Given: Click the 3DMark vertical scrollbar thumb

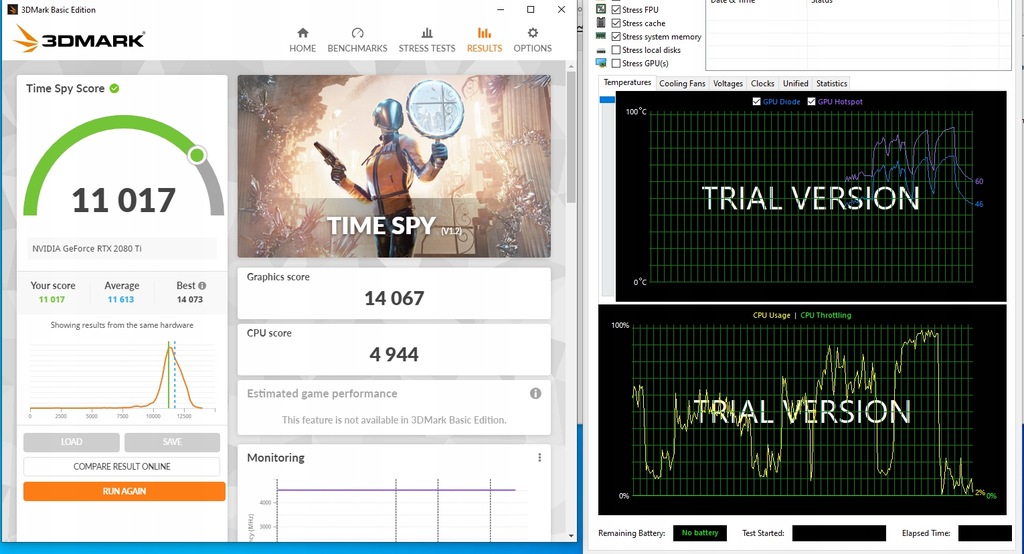Looking at the screenshot, I should pos(571,136).
